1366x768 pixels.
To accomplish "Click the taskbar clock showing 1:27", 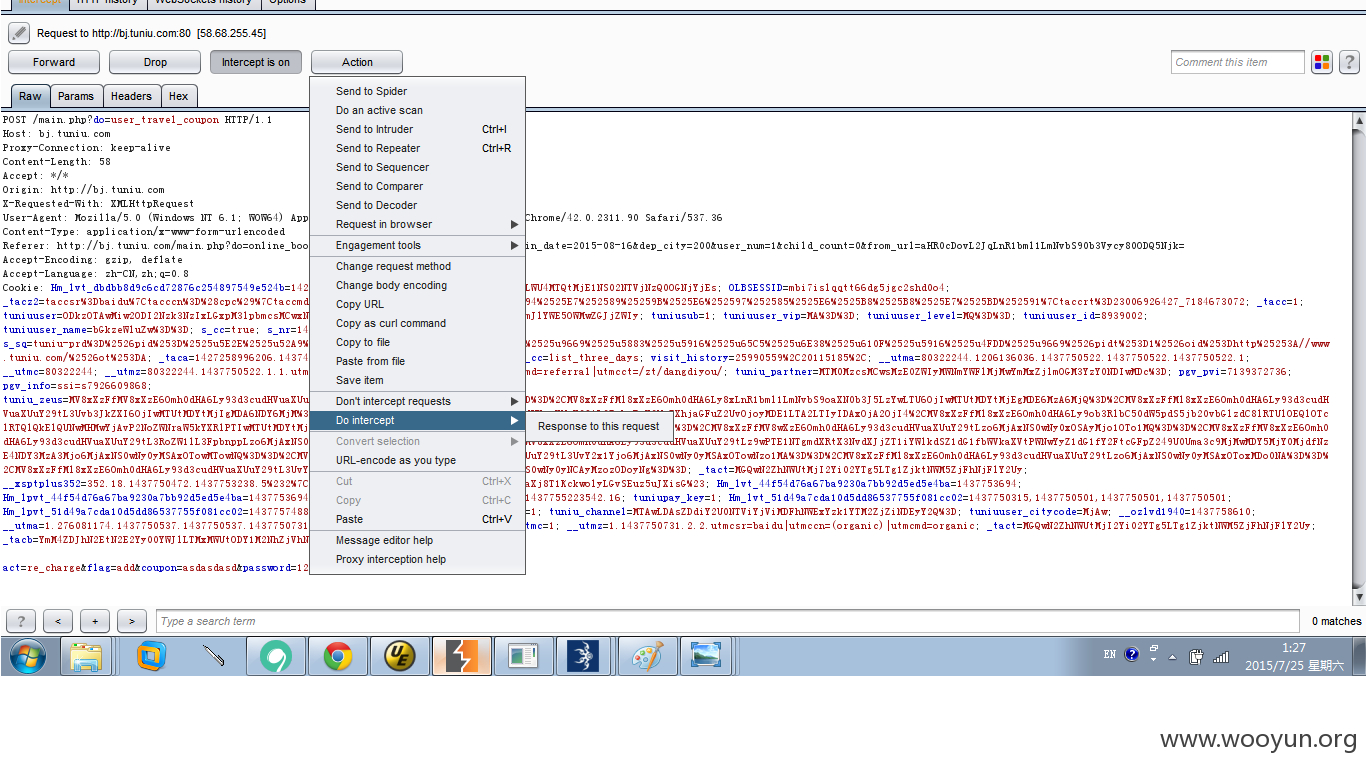I will pos(1294,656).
